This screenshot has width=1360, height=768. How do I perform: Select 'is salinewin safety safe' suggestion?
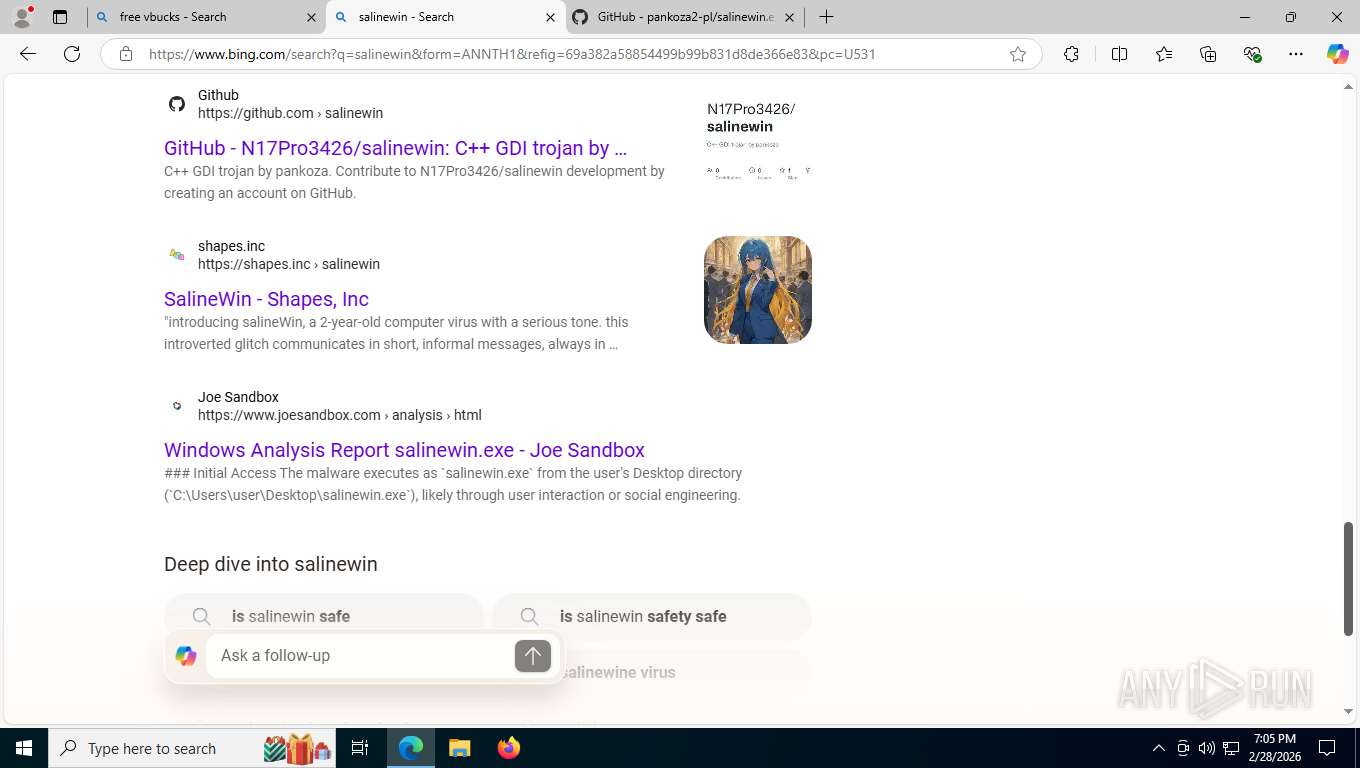pyautogui.click(x=652, y=616)
